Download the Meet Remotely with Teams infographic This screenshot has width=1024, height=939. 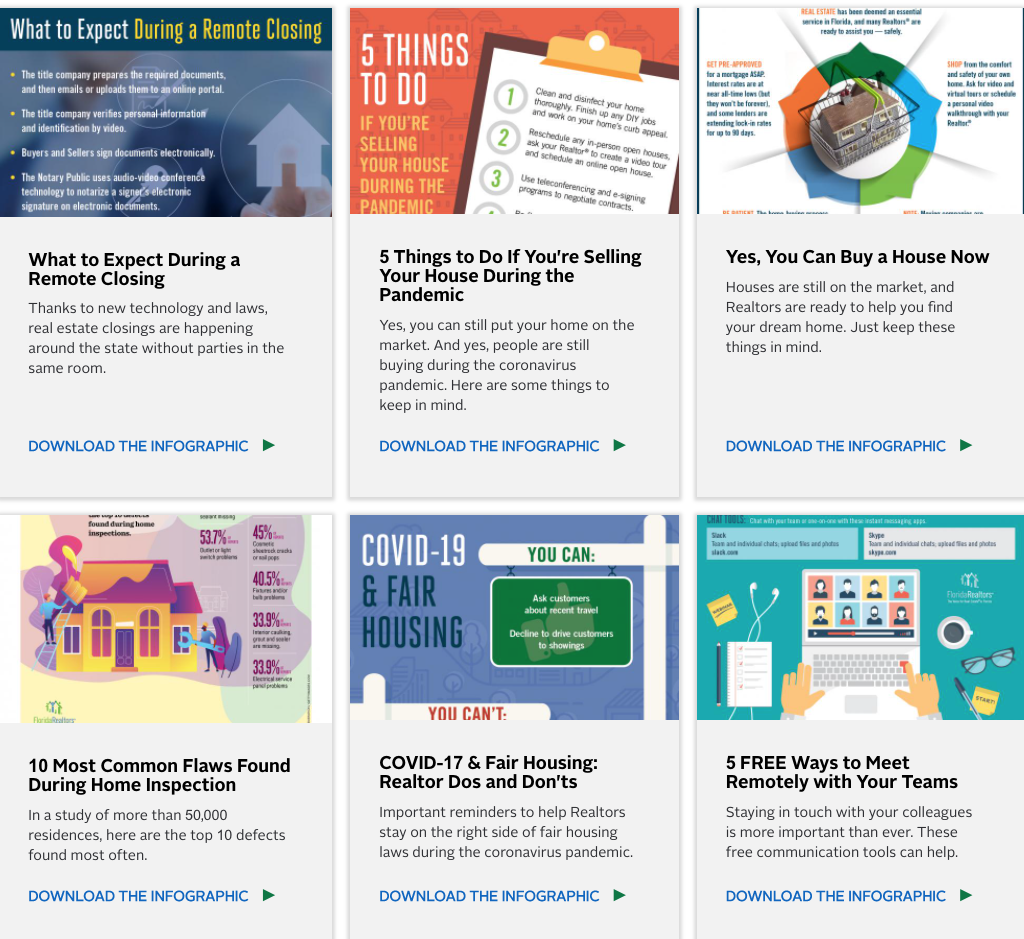coord(835,896)
